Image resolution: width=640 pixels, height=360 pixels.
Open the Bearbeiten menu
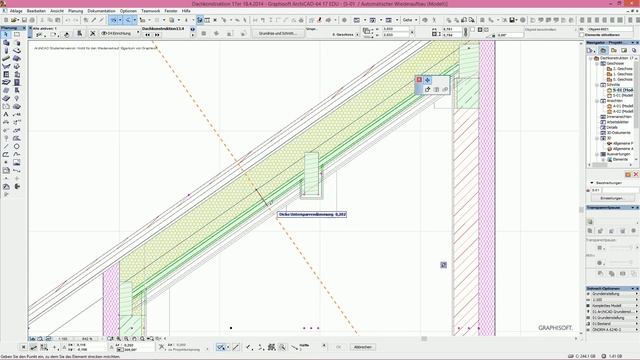(x=36, y=11)
